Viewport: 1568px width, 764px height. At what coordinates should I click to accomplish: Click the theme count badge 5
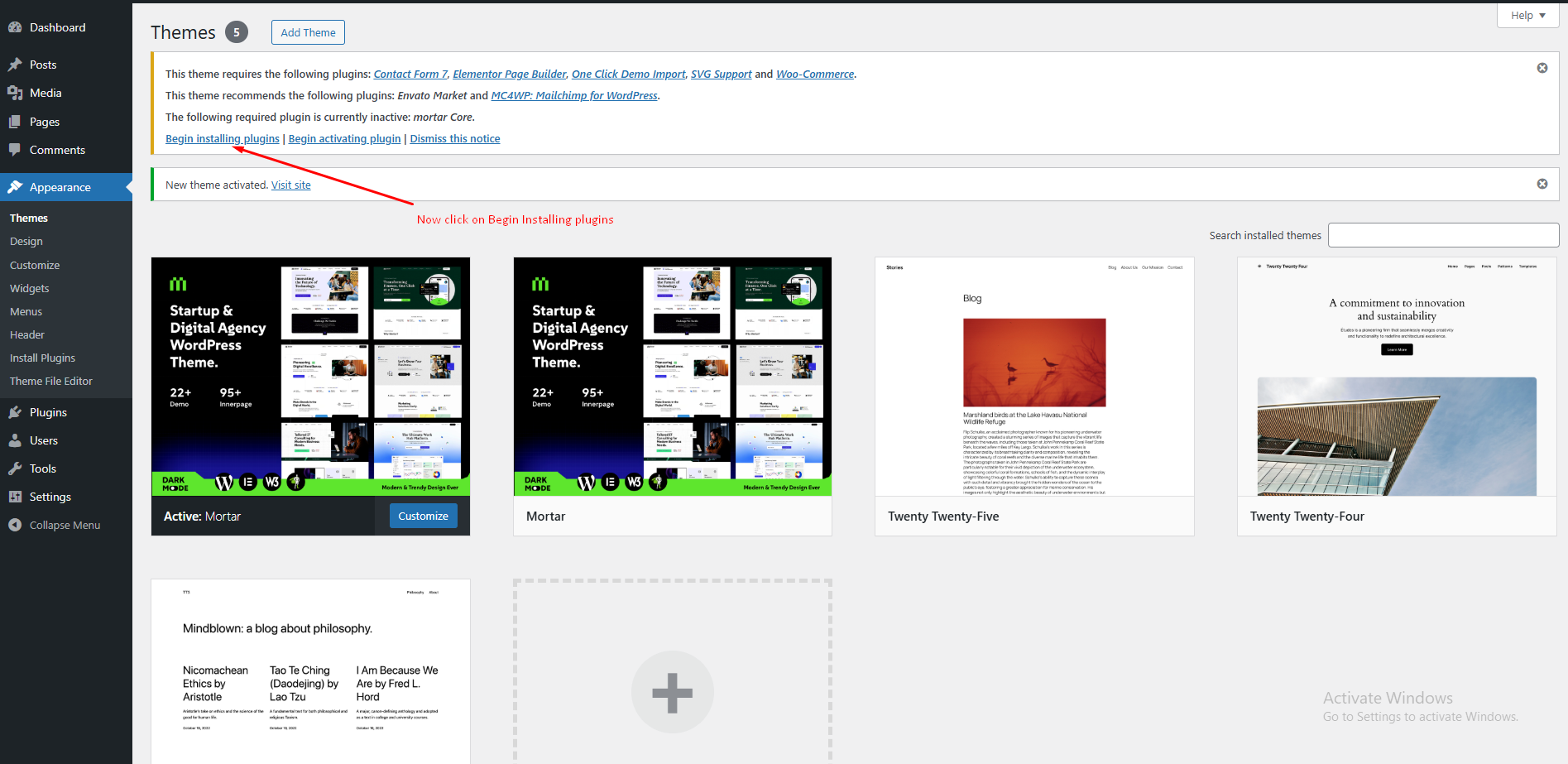[237, 32]
